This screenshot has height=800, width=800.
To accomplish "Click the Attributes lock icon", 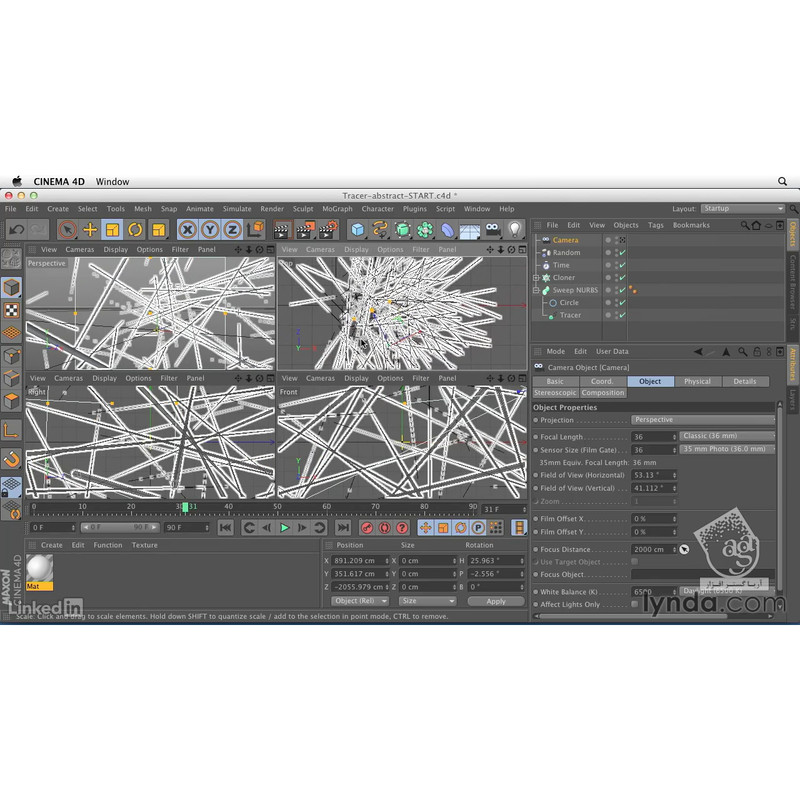I will coord(757,352).
